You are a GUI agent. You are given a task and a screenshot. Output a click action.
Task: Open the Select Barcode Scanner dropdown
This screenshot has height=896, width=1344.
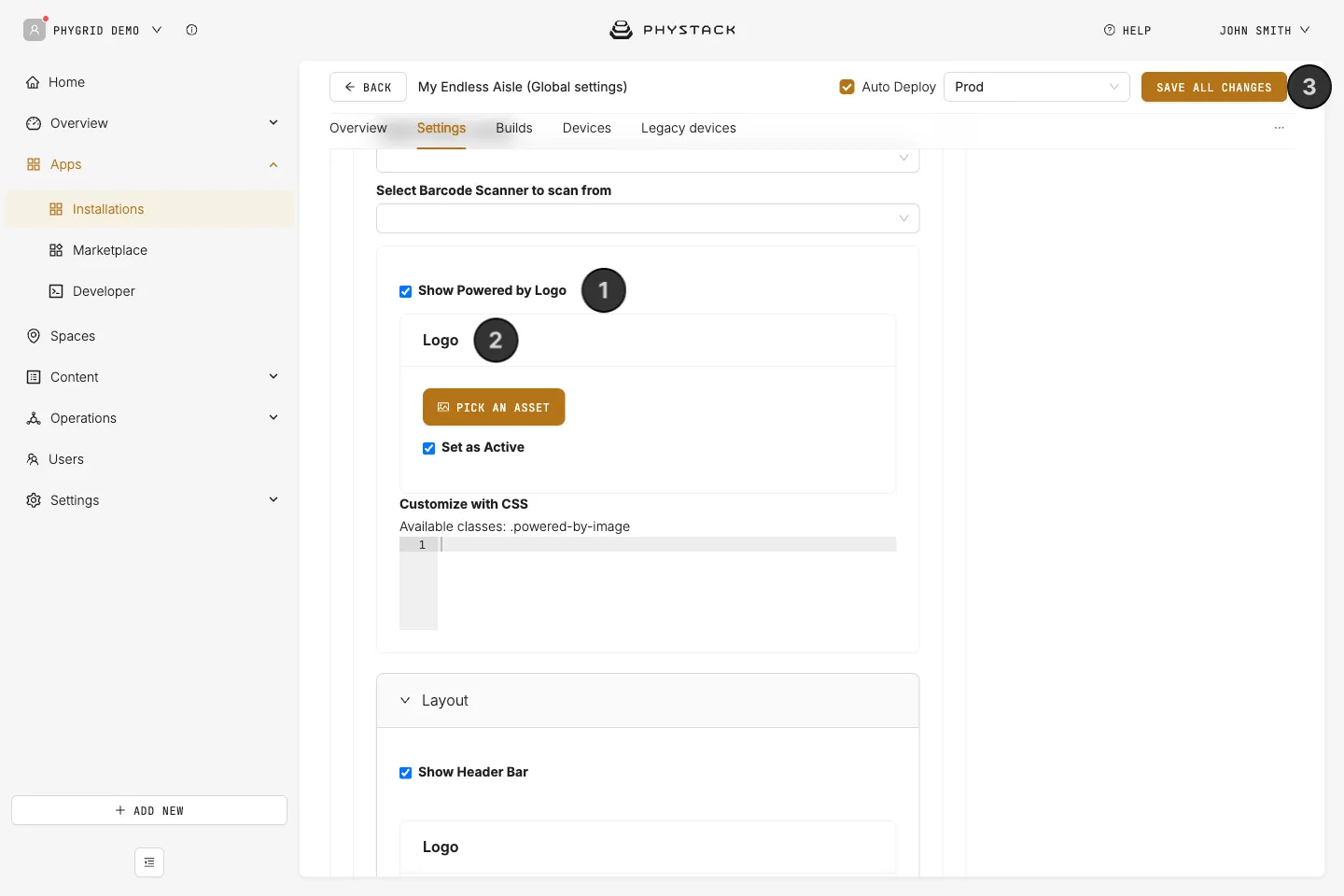click(x=648, y=218)
